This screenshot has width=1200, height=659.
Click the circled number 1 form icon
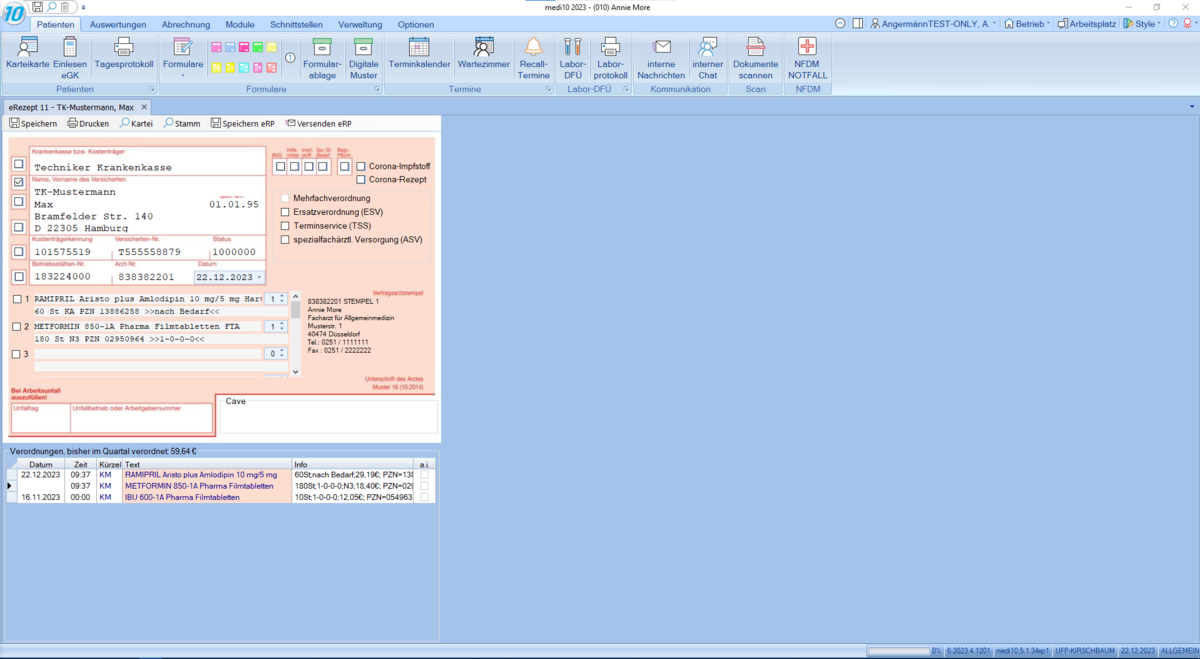click(290, 58)
